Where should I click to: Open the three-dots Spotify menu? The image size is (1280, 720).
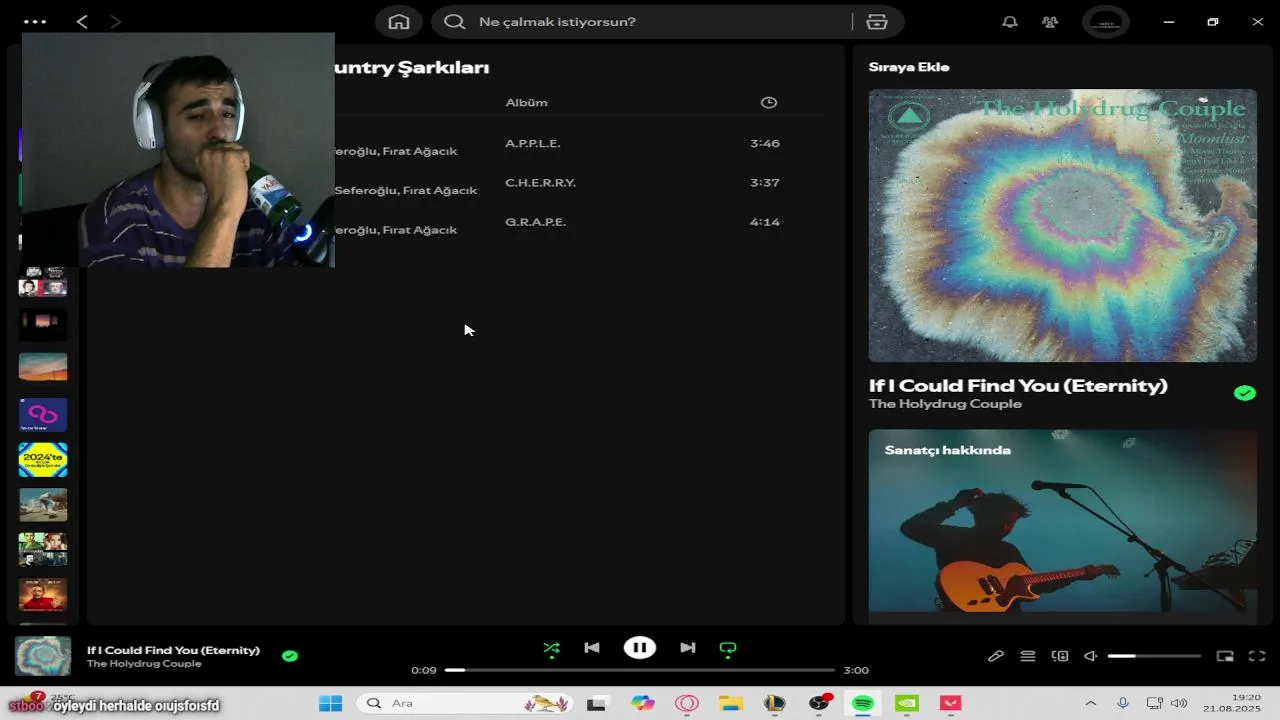pyautogui.click(x=35, y=21)
